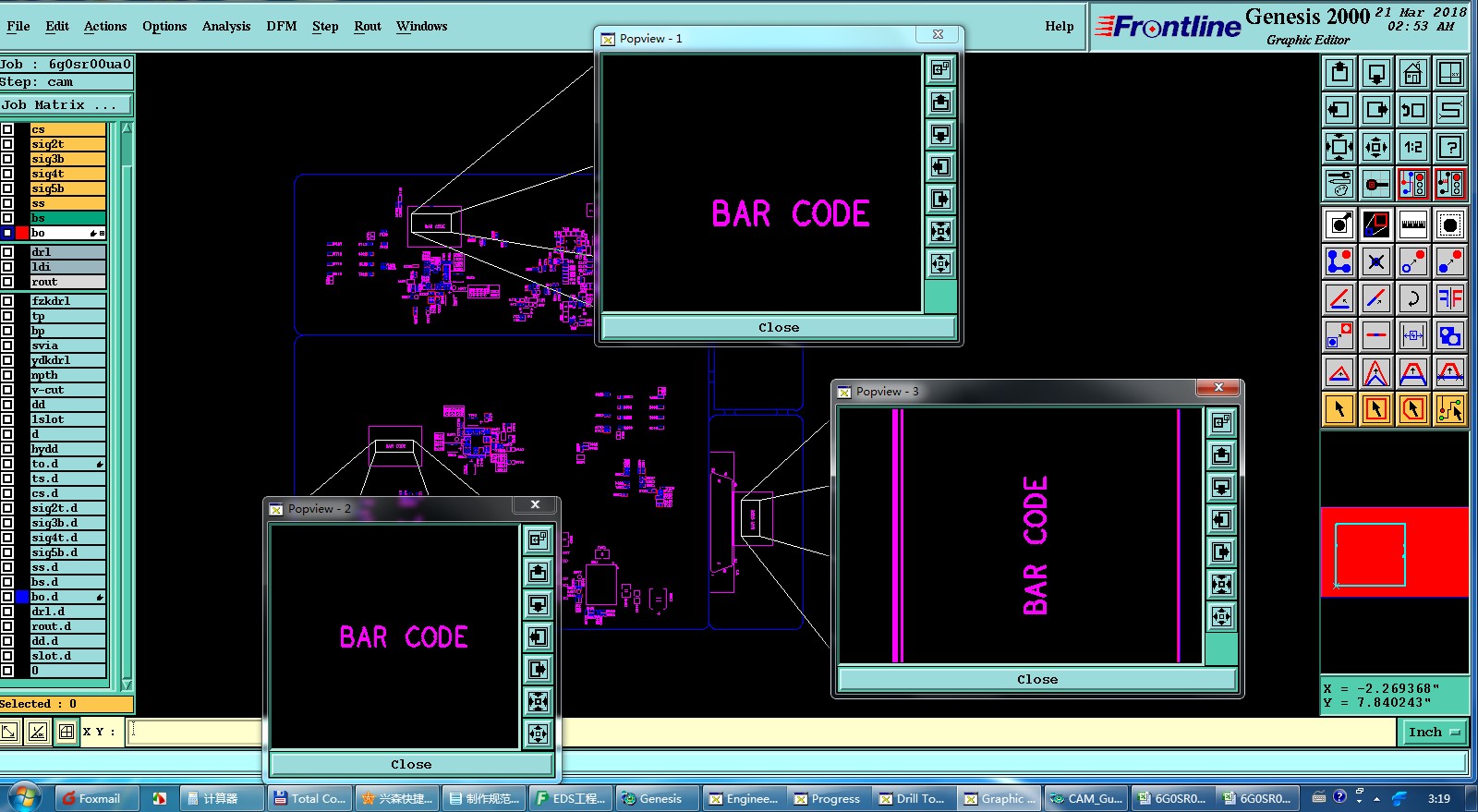Click the wrench and palette settings icon
1478x812 pixels.
click(1339, 184)
